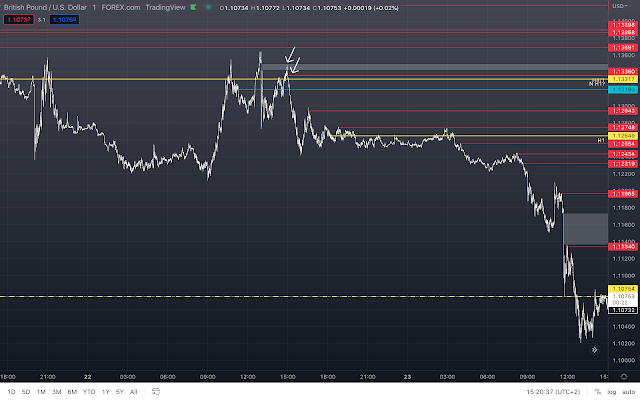The image size is (640, 400).
Task: Select the All time range
Action: [133, 391]
